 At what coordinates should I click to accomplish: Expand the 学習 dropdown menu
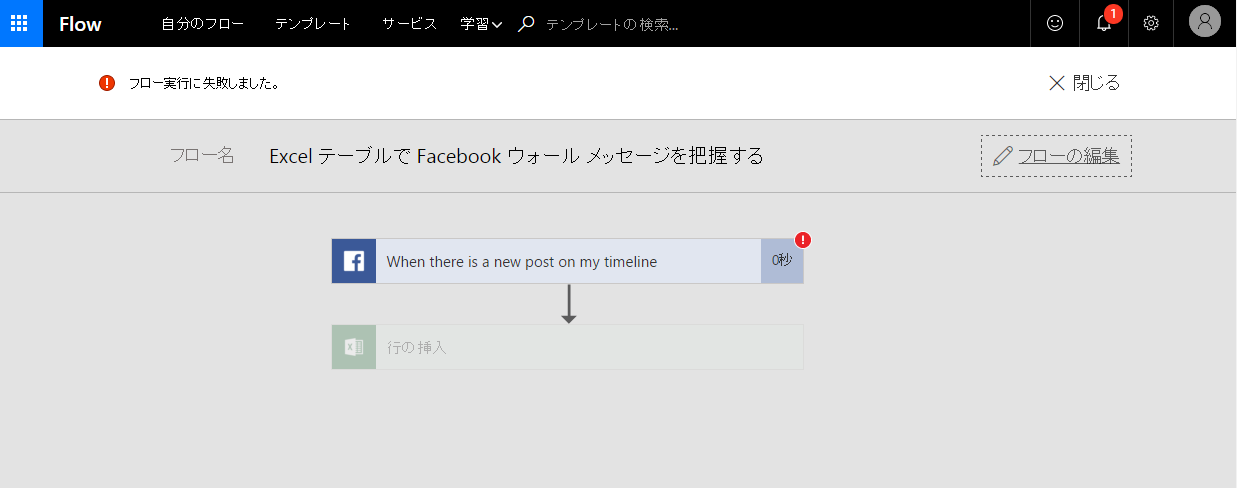[481, 24]
